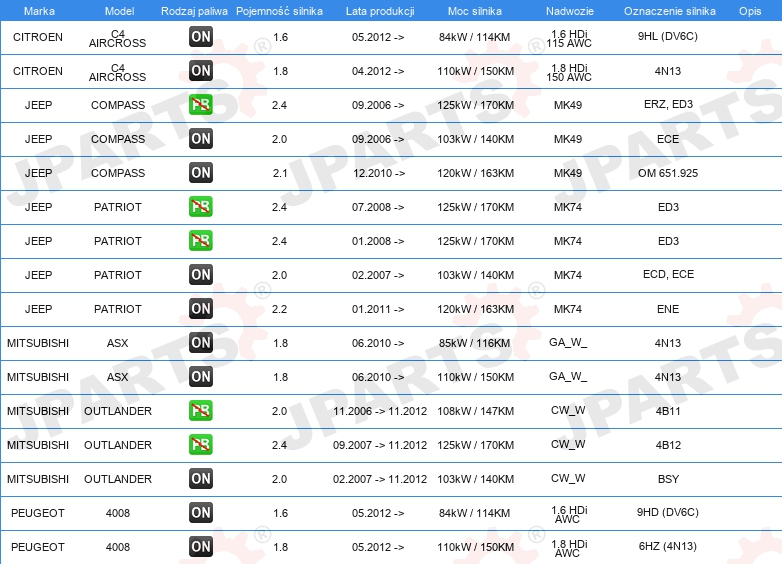Viewport: 782px width, 564px height.
Task: Click production date 07.2008 ->
Action: click(x=378, y=207)
